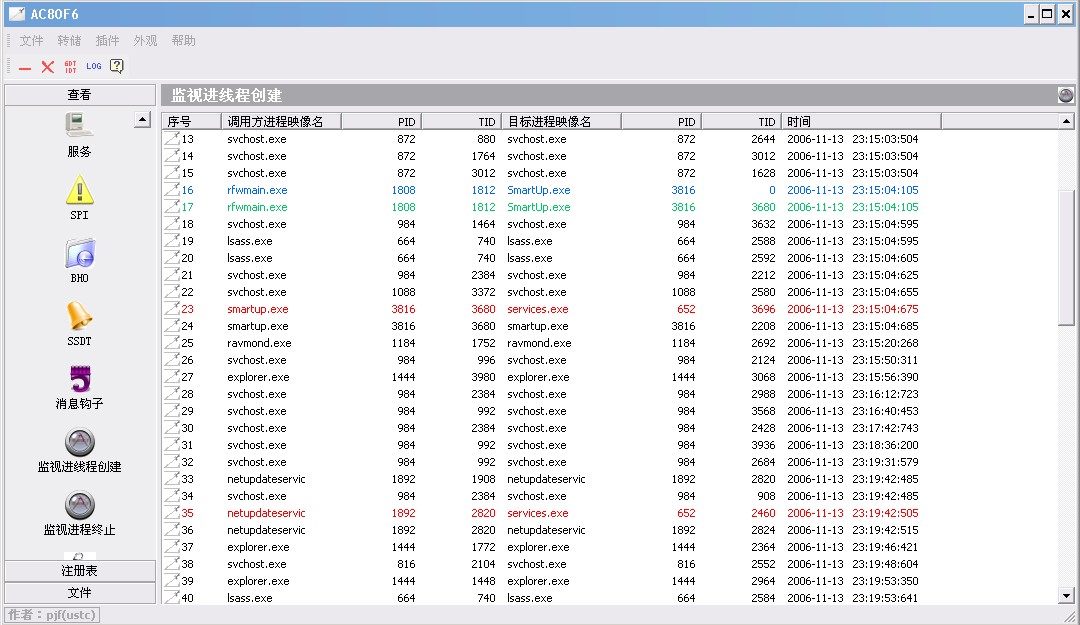1080x625 pixels.
Task: Click PID 1184 in ravmond.exe caller column
Action: [x=403, y=342]
